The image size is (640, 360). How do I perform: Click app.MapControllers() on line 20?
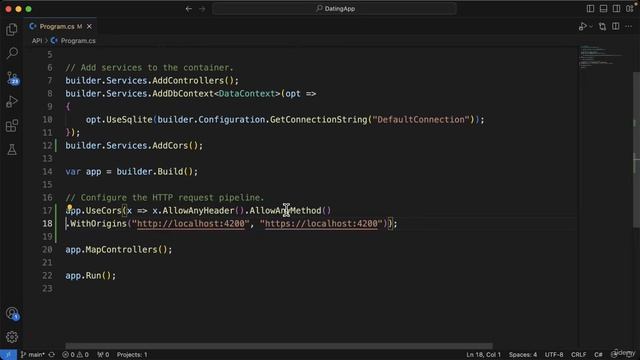[x=119, y=250]
